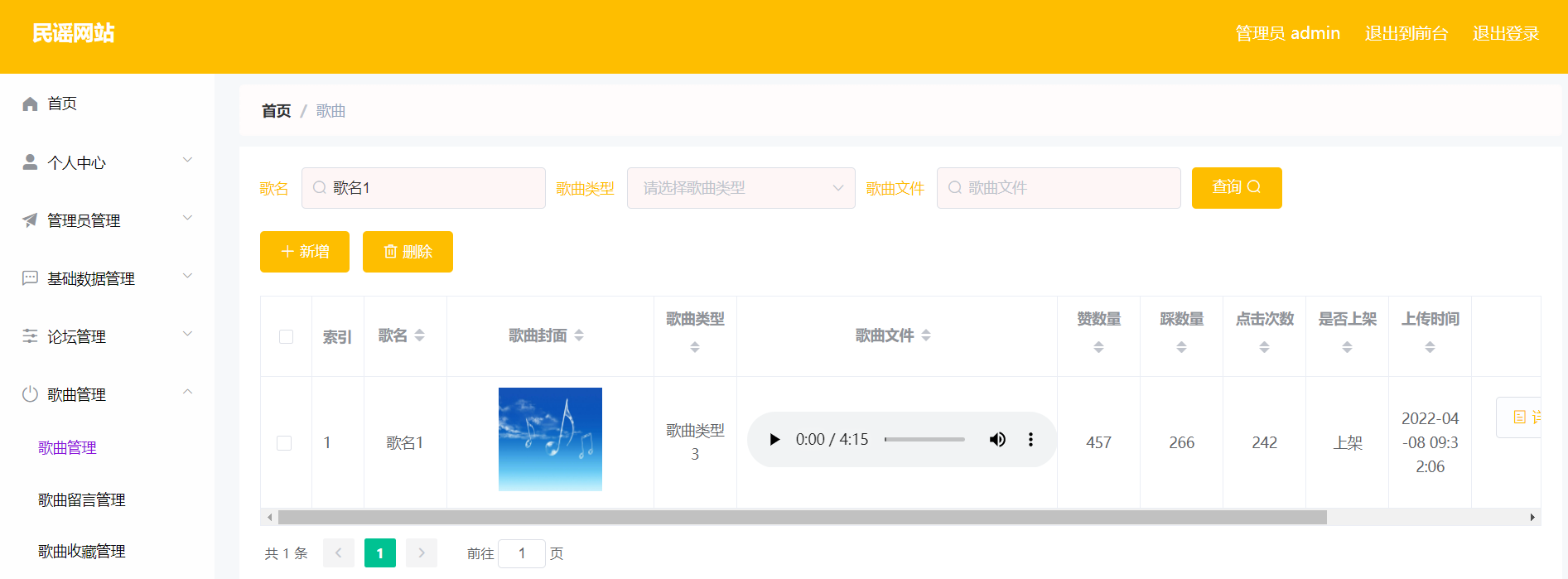The width and height of the screenshot is (1568, 579).
Task: Open 歌曲留言管理 in the sidebar
Action: tap(82, 499)
